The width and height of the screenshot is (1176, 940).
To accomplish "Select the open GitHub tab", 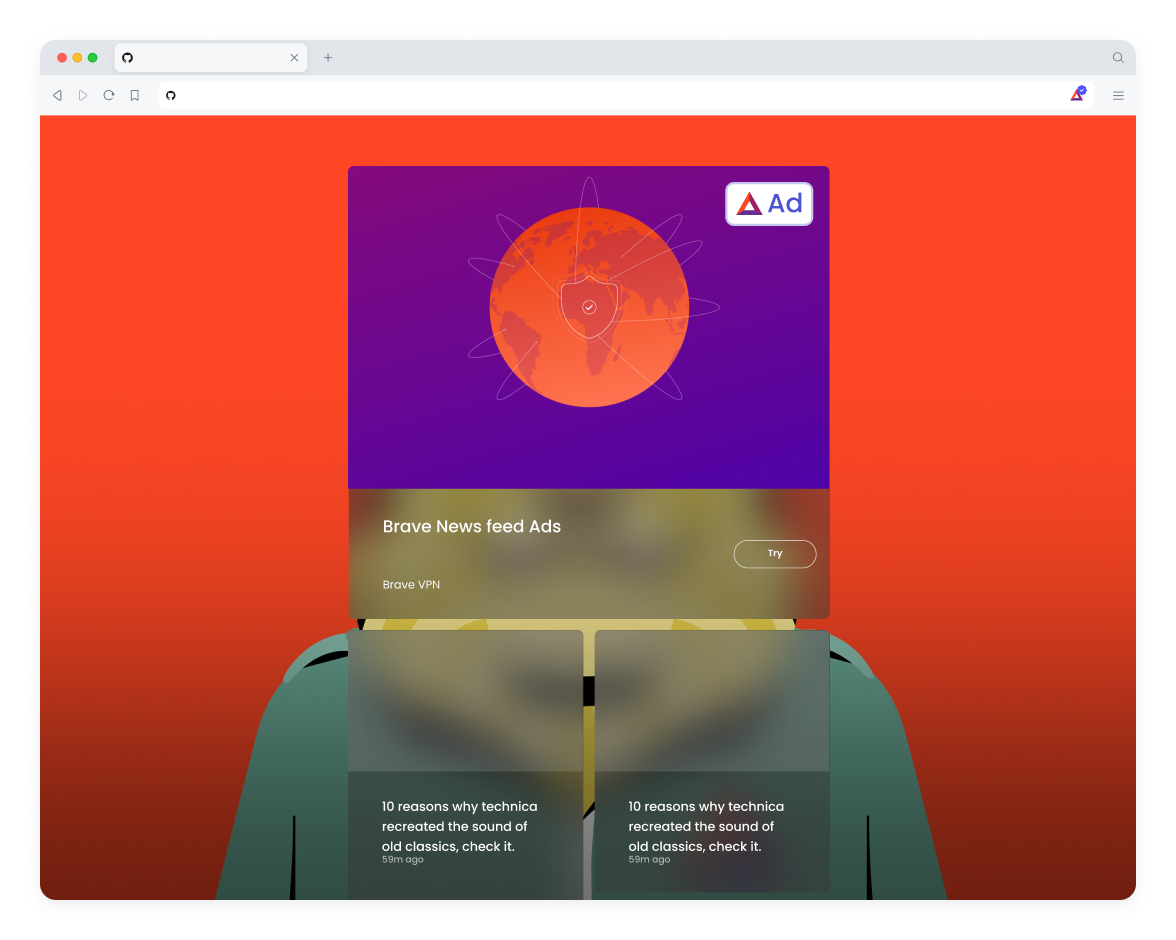I will 211,58.
